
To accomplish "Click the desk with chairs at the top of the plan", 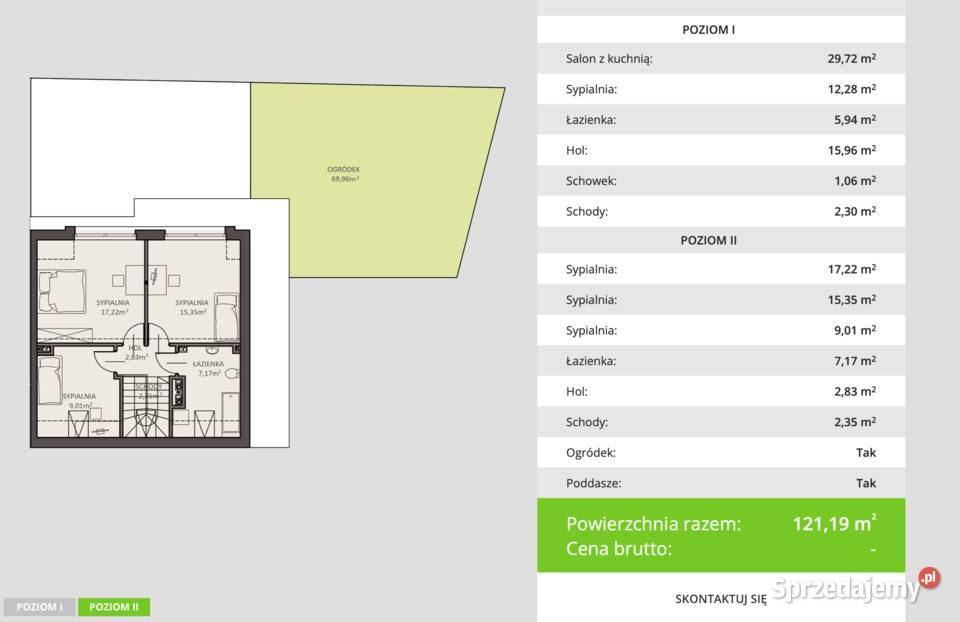I will click(146, 277).
